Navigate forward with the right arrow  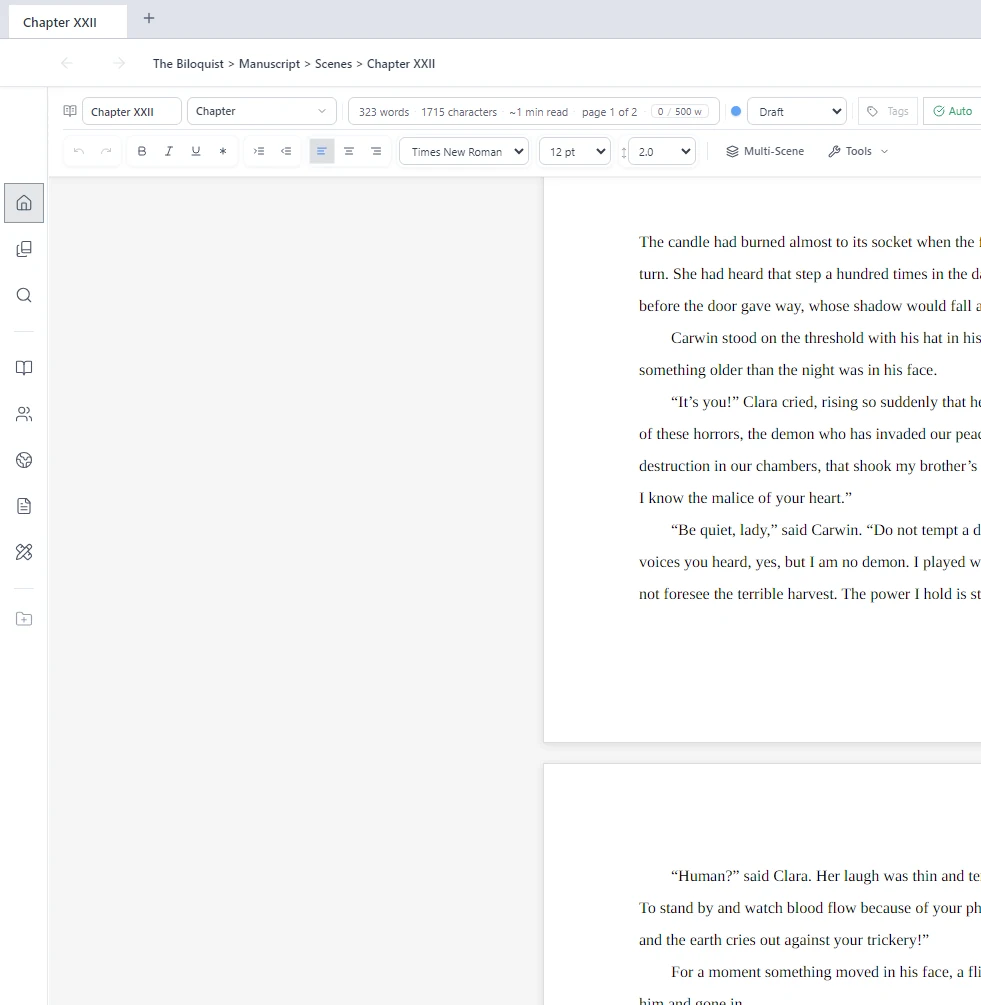(119, 63)
